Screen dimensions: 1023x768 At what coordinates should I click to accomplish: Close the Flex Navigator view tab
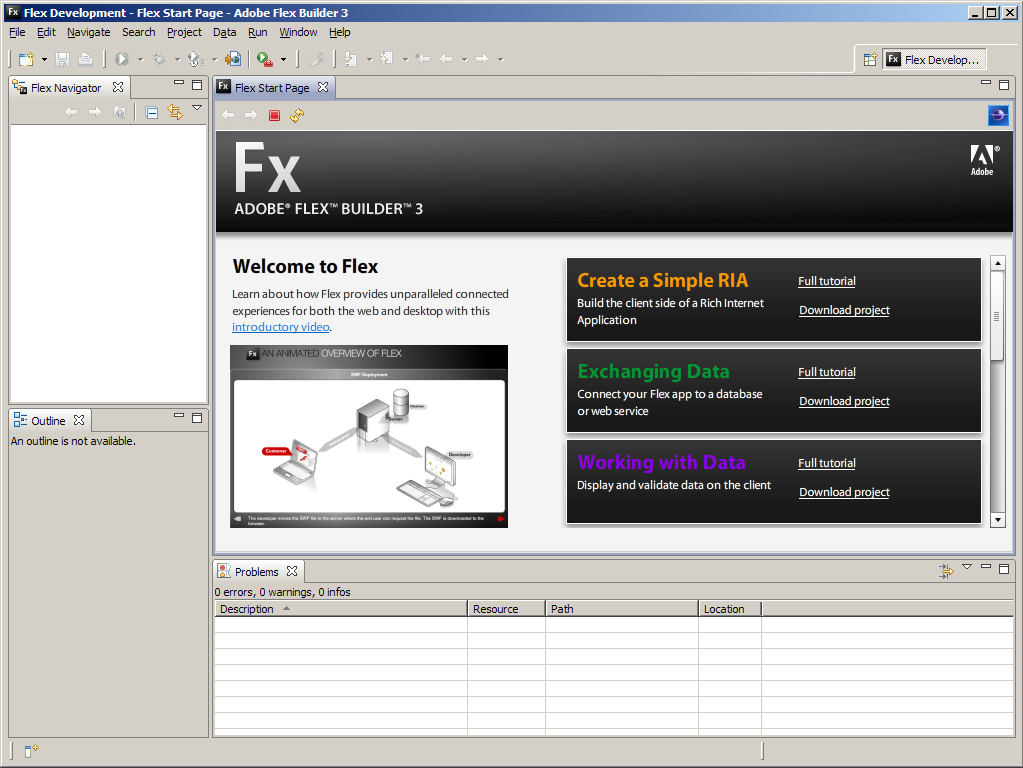coord(118,87)
